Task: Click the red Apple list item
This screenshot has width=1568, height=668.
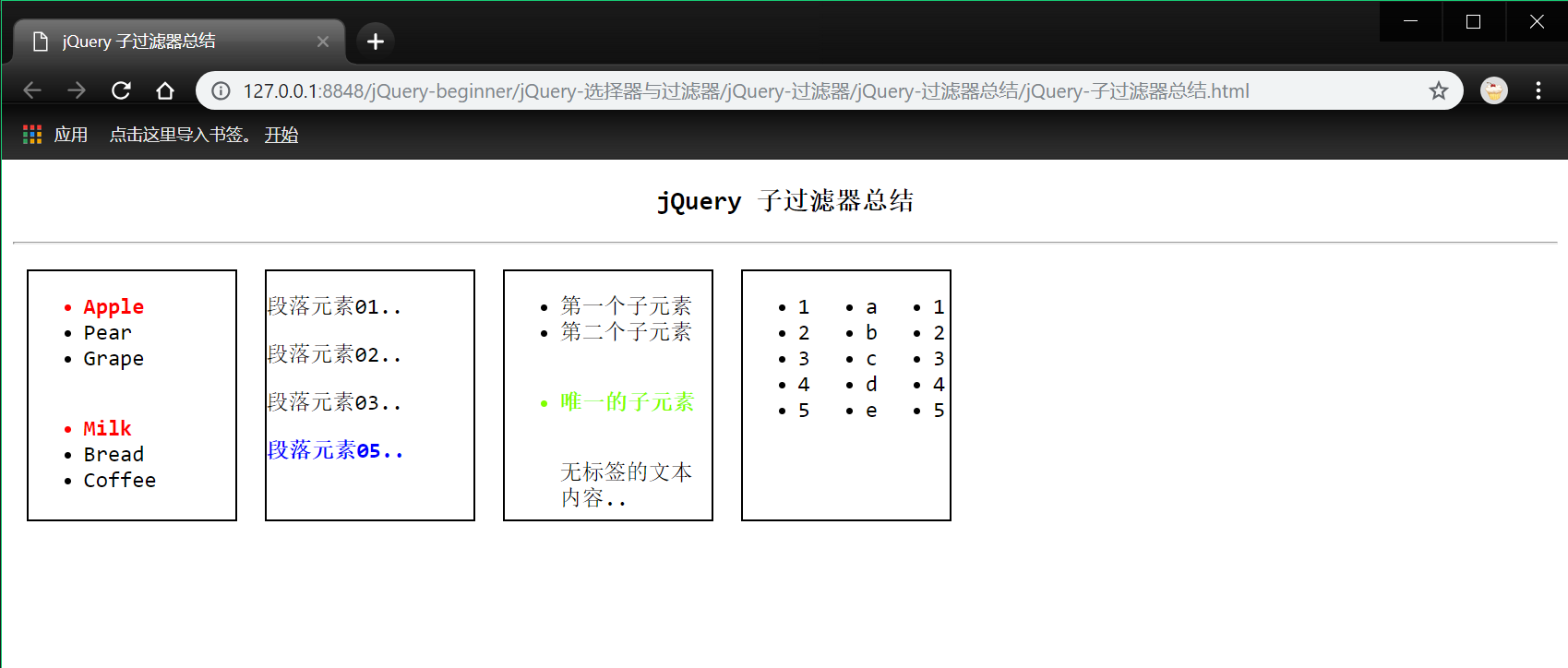Action: [114, 306]
